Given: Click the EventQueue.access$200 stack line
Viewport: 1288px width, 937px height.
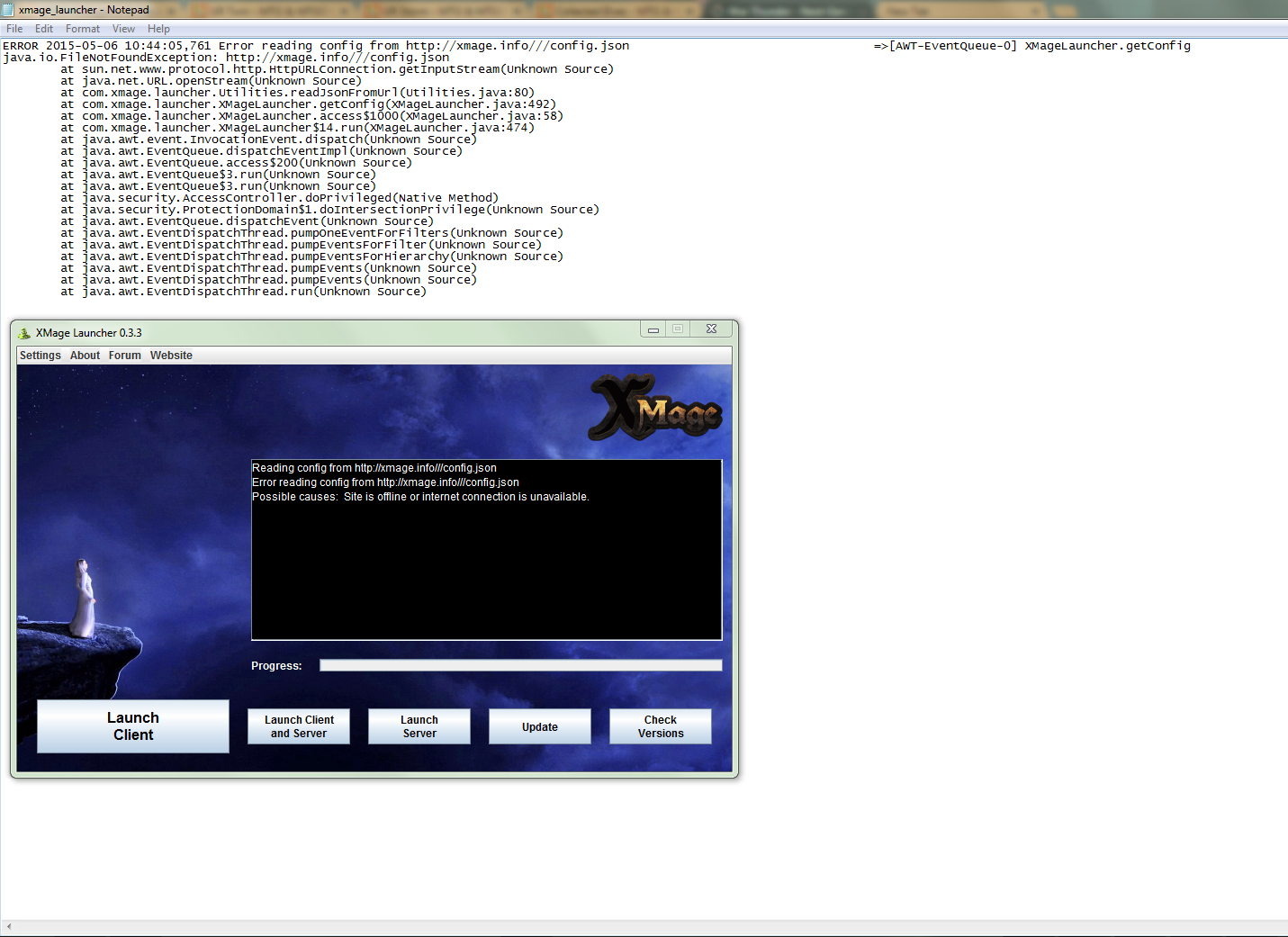Looking at the screenshot, I should click(236, 163).
